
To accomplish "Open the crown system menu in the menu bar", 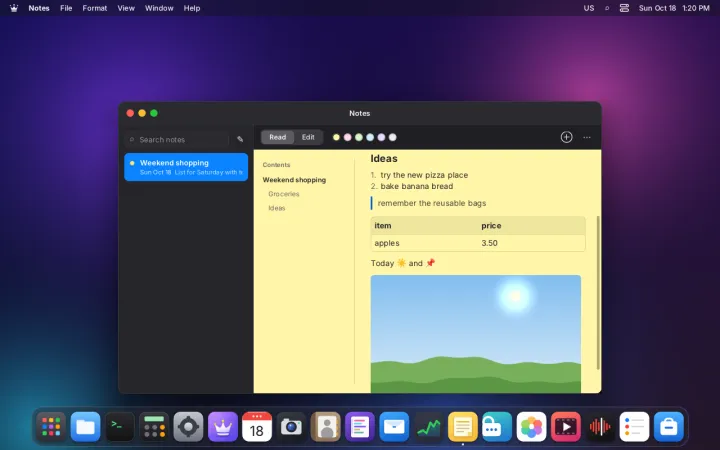I will (14, 8).
